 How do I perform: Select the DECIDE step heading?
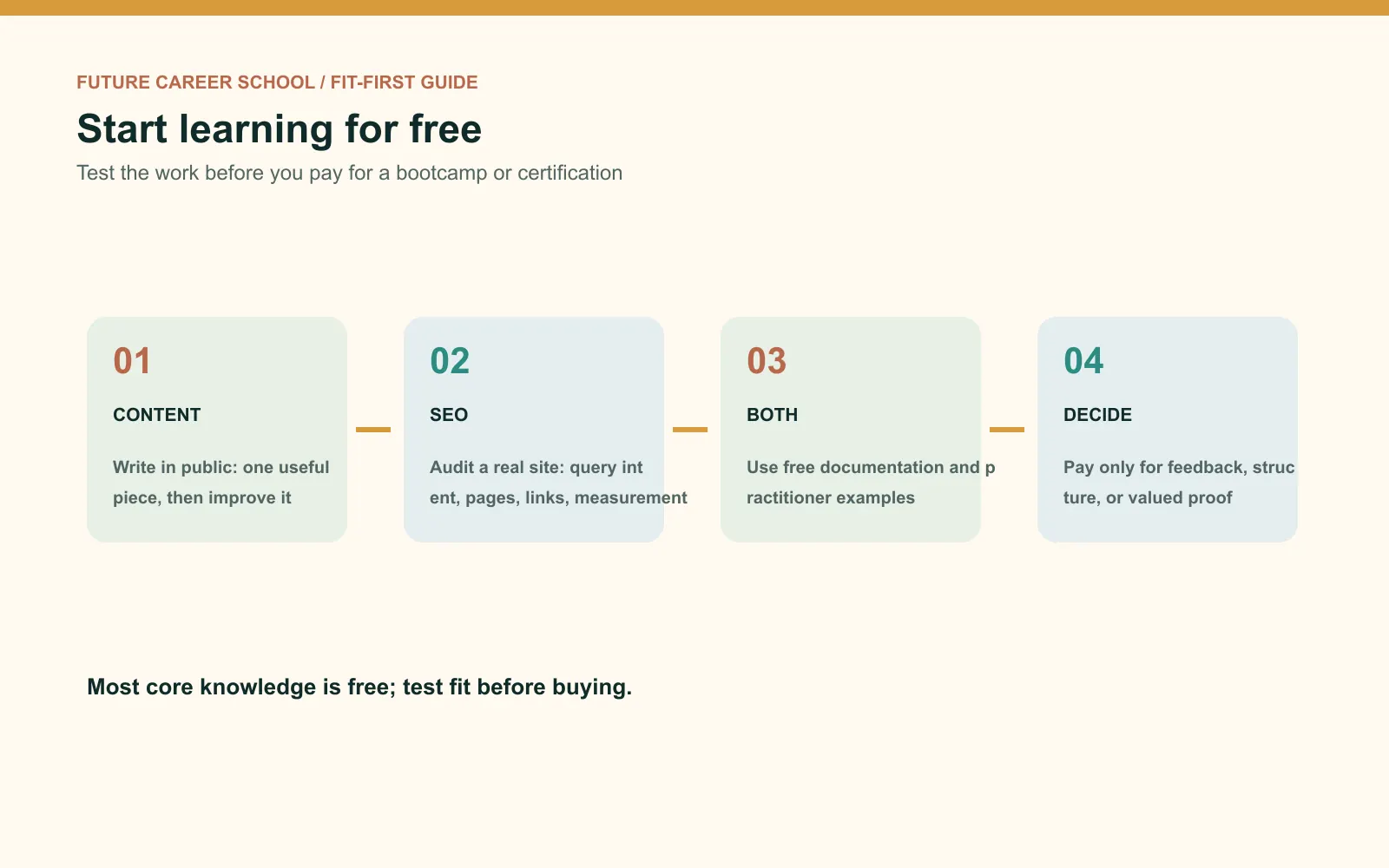coord(1097,415)
